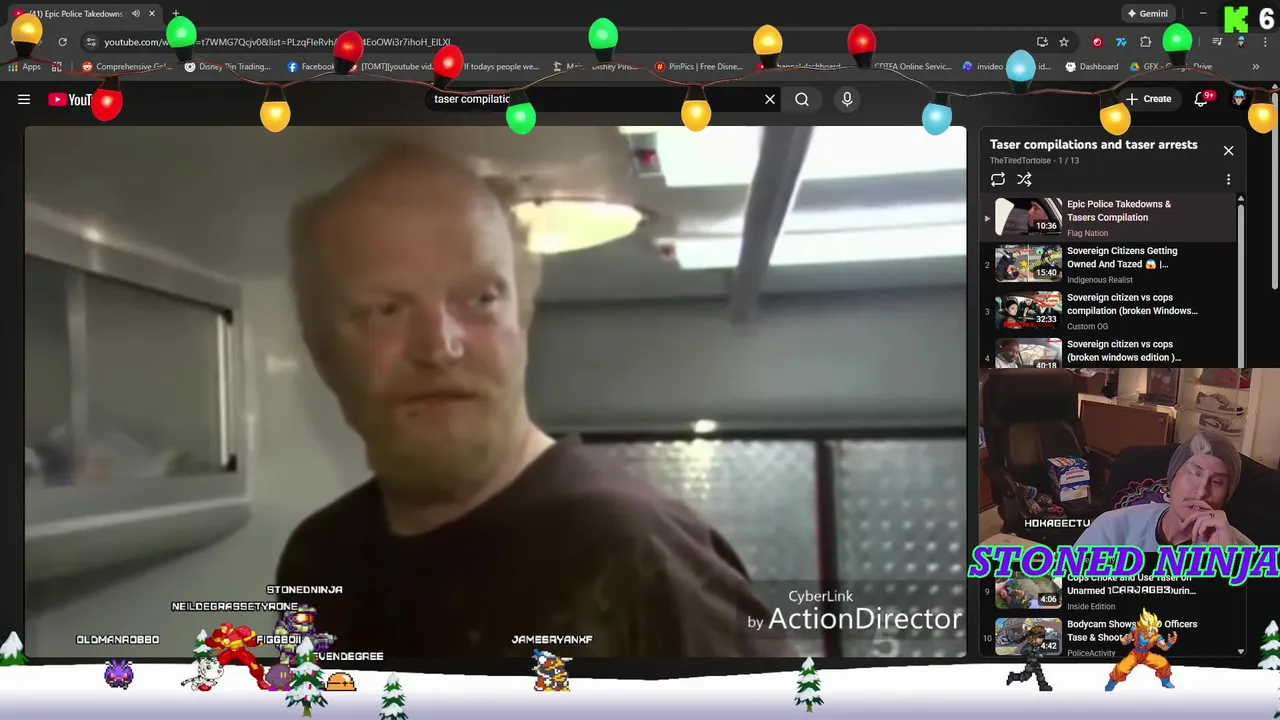The height and width of the screenshot is (720, 1280).
Task: Open site information icon in address bar
Action: (x=91, y=42)
